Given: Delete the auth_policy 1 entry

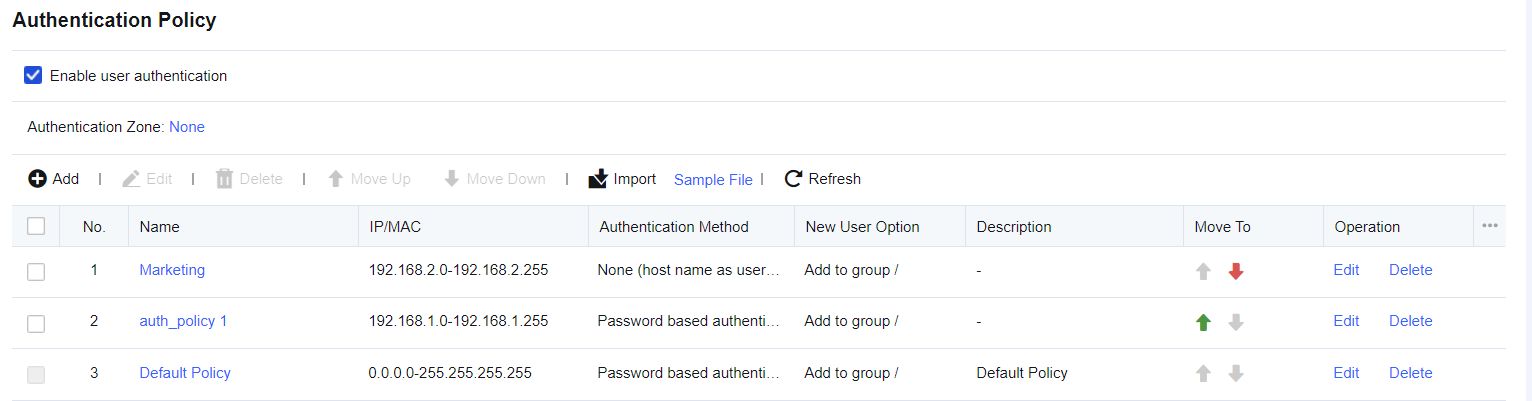Looking at the screenshot, I should [1410, 321].
